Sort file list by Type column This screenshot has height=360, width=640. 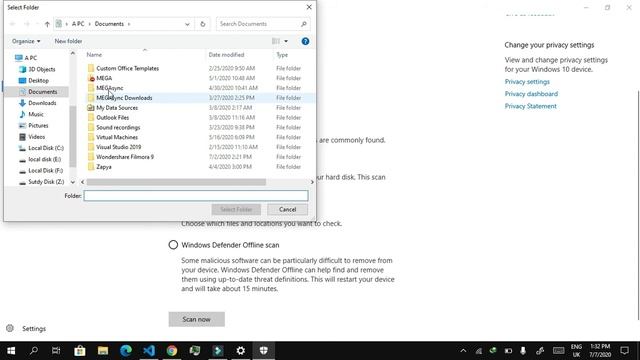tap(282, 55)
